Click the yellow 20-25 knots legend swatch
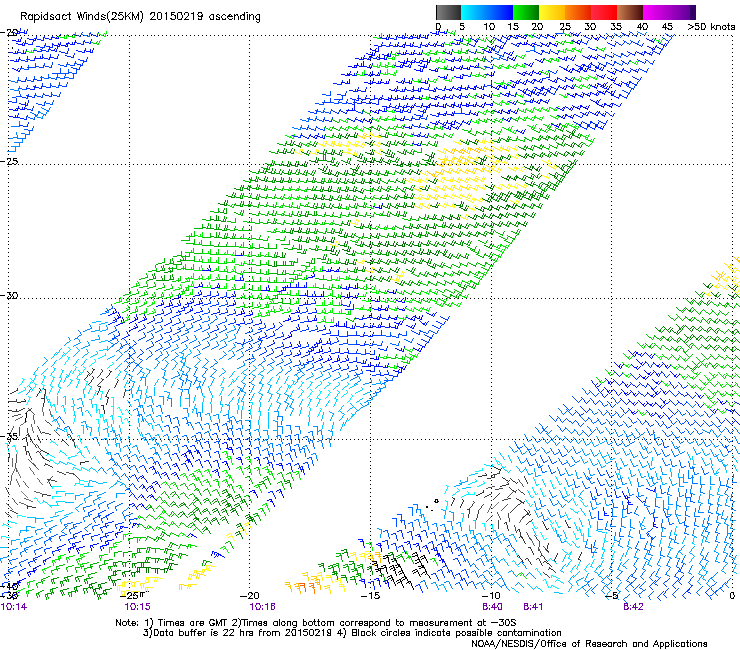Image resolution: width=740 pixels, height=650 pixels. pyautogui.click(x=552, y=12)
